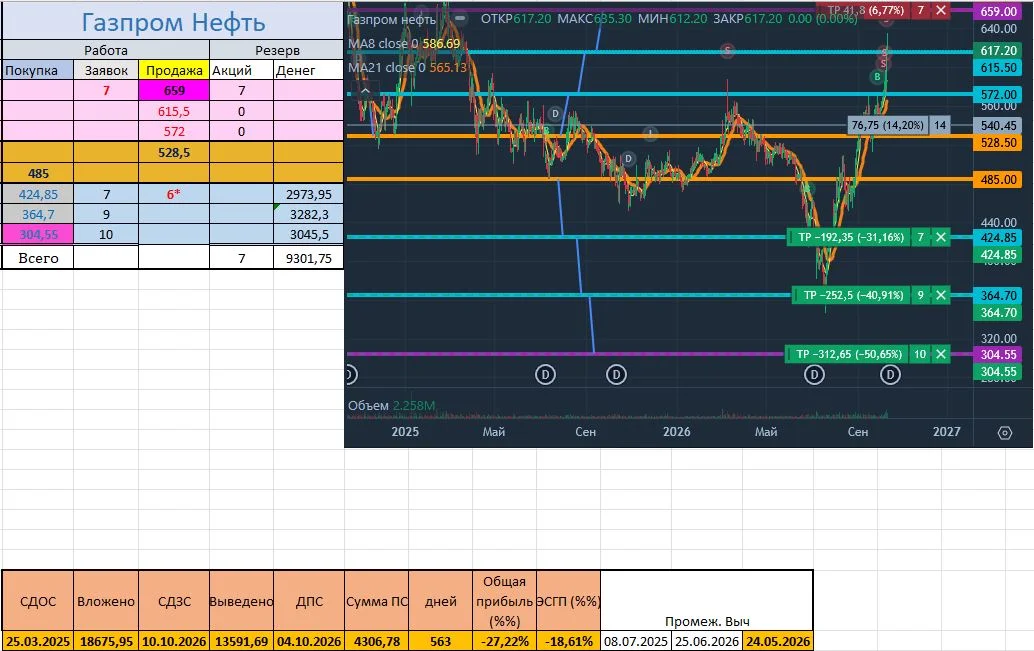The image size is (1034, 651).
Task: Click the 659.00 purple price label
Action: (998, 11)
